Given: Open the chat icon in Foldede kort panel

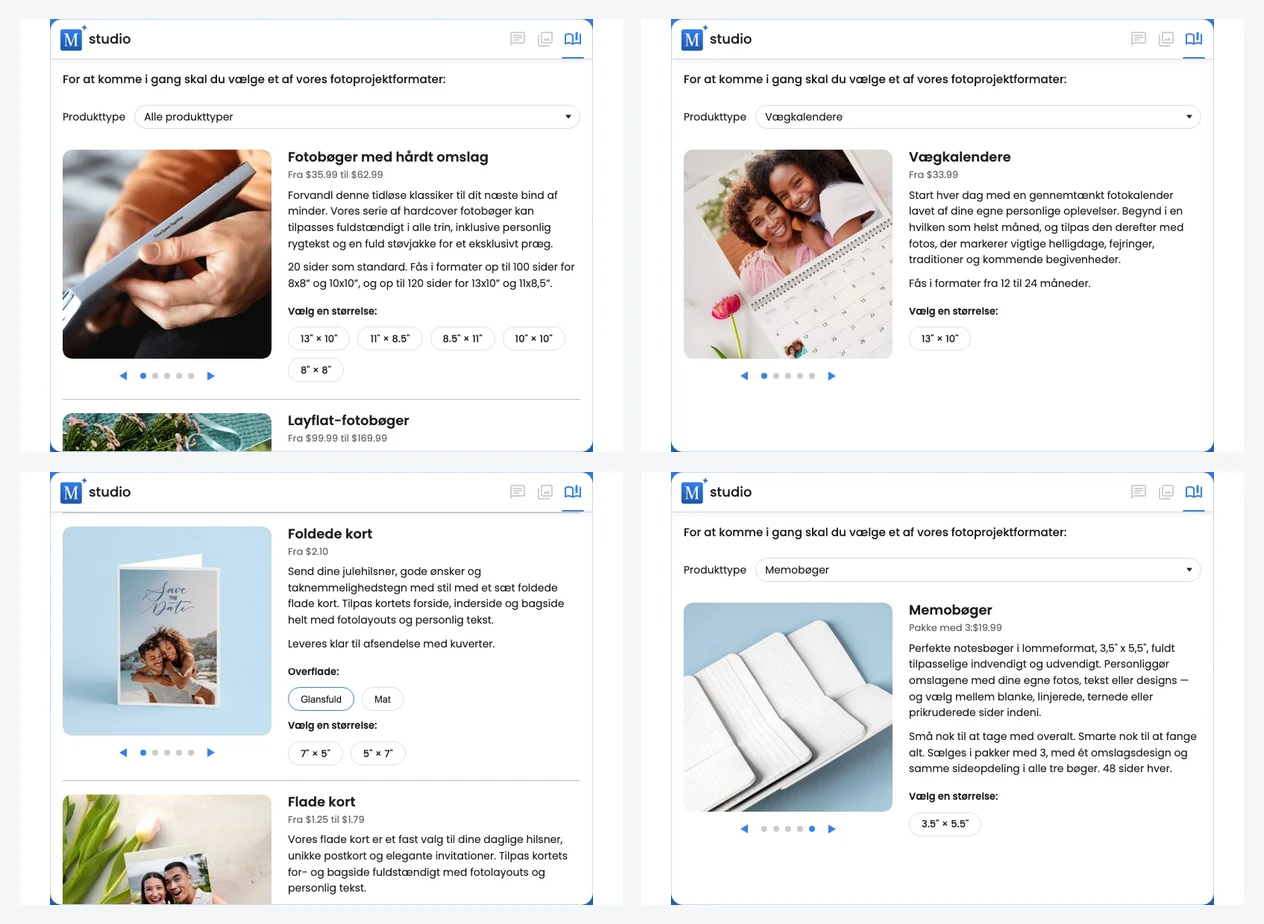Looking at the screenshot, I should coord(517,492).
